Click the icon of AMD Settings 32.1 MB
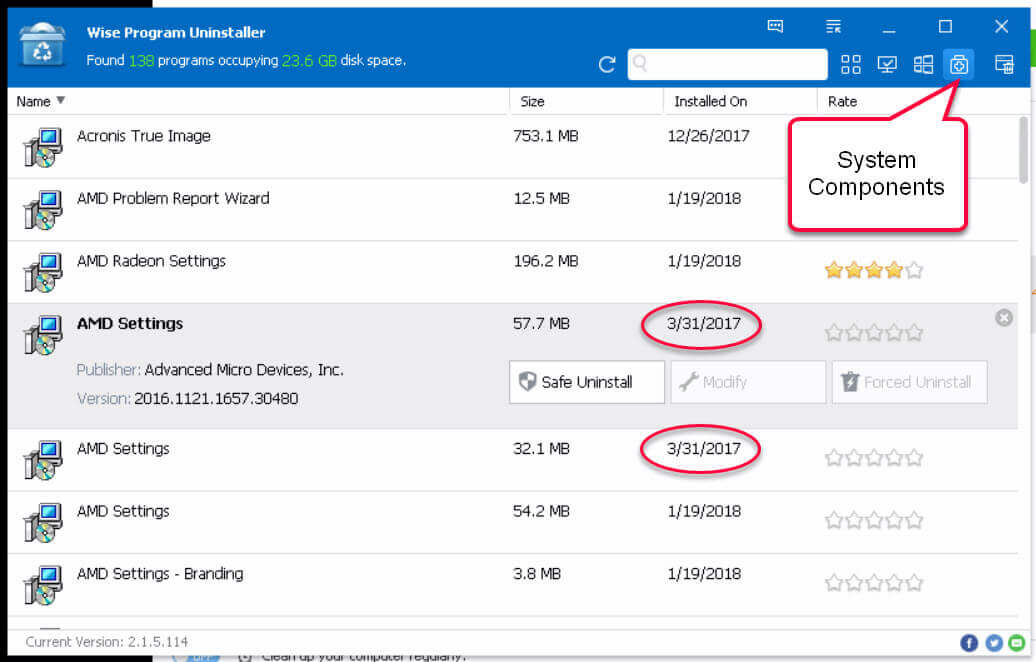Image resolution: width=1036 pixels, height=662 pixels. pos(43,460)
